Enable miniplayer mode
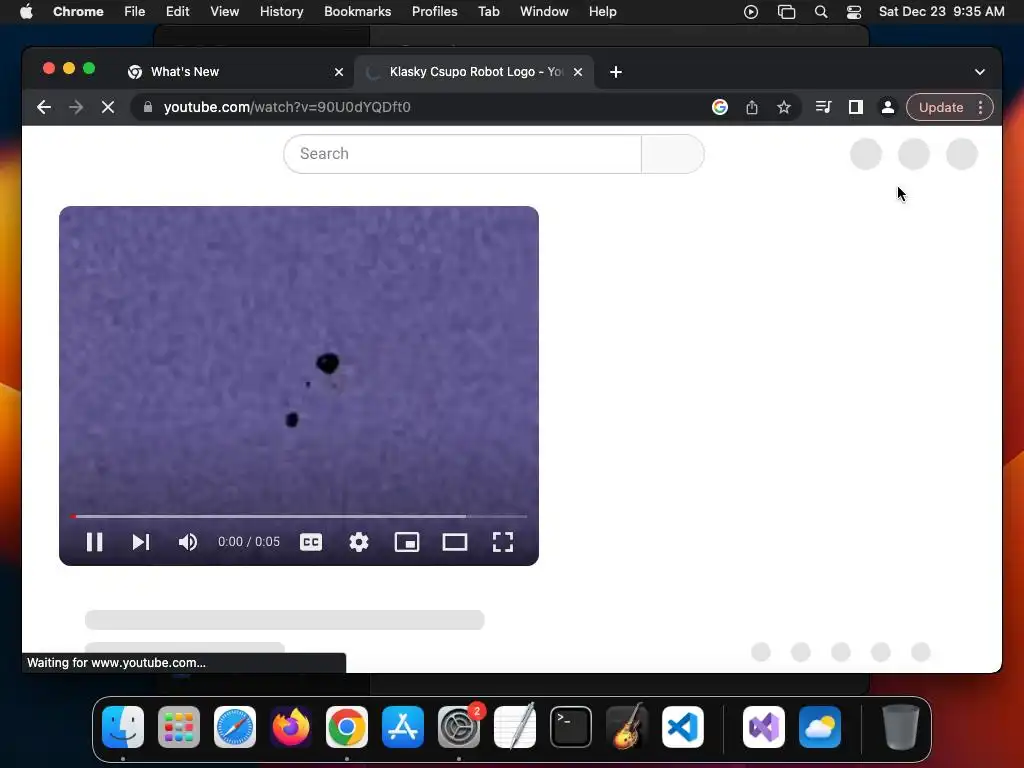 [407, 542]
